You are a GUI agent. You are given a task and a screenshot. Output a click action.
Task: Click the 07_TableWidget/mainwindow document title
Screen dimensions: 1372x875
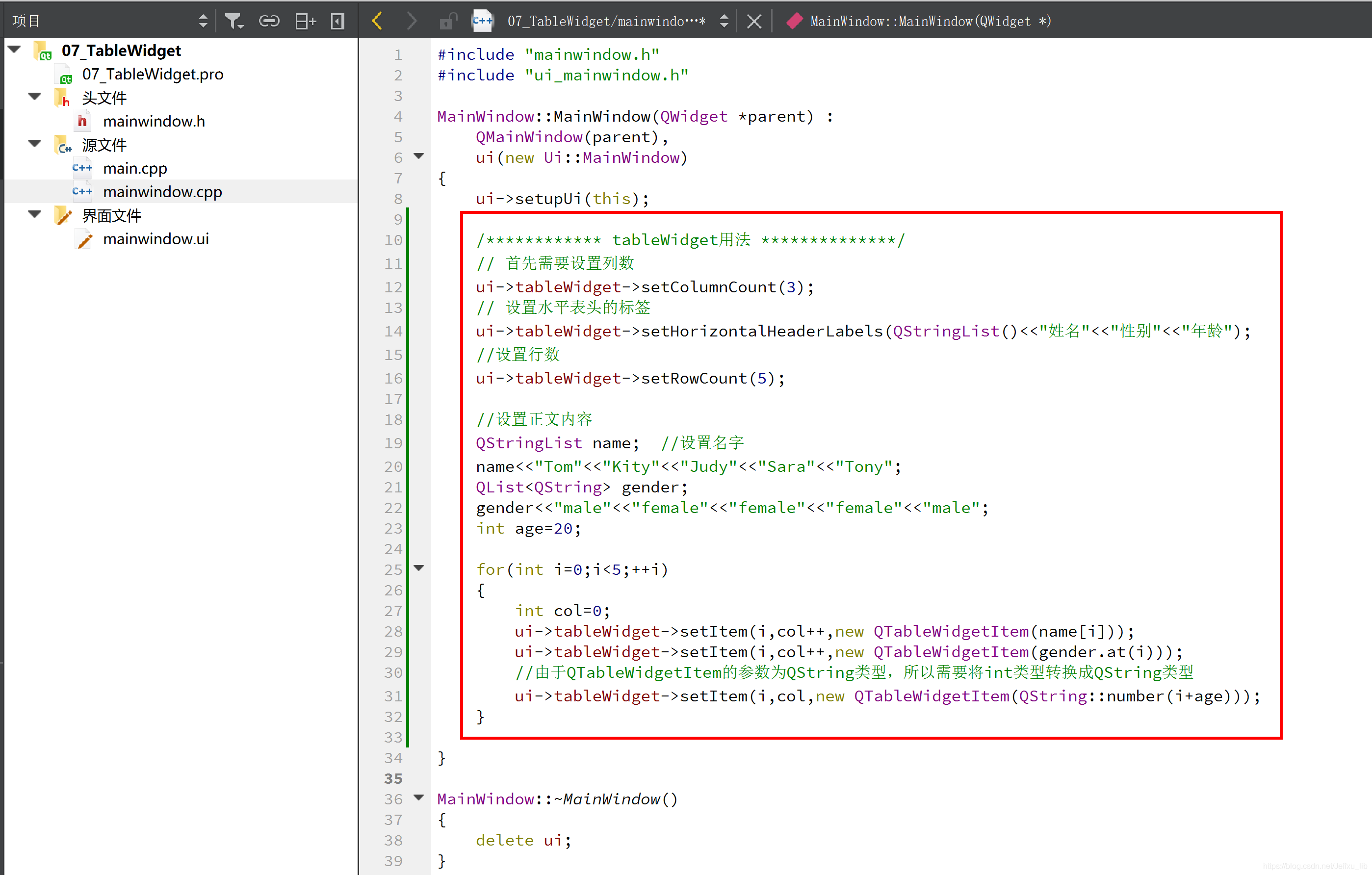click(606, 22)
